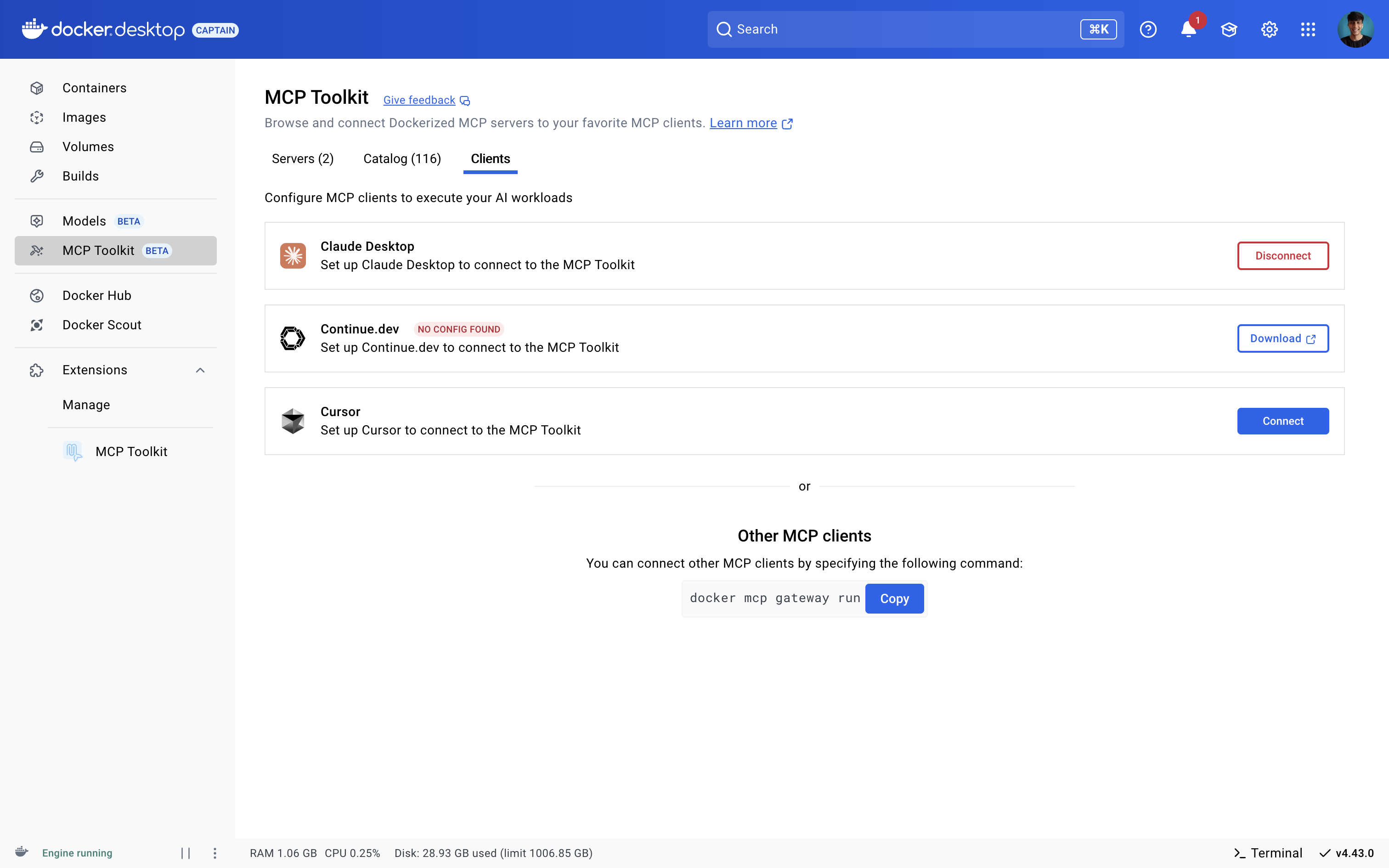Click the Give feedback link
1389x868 pixels.
419,101
